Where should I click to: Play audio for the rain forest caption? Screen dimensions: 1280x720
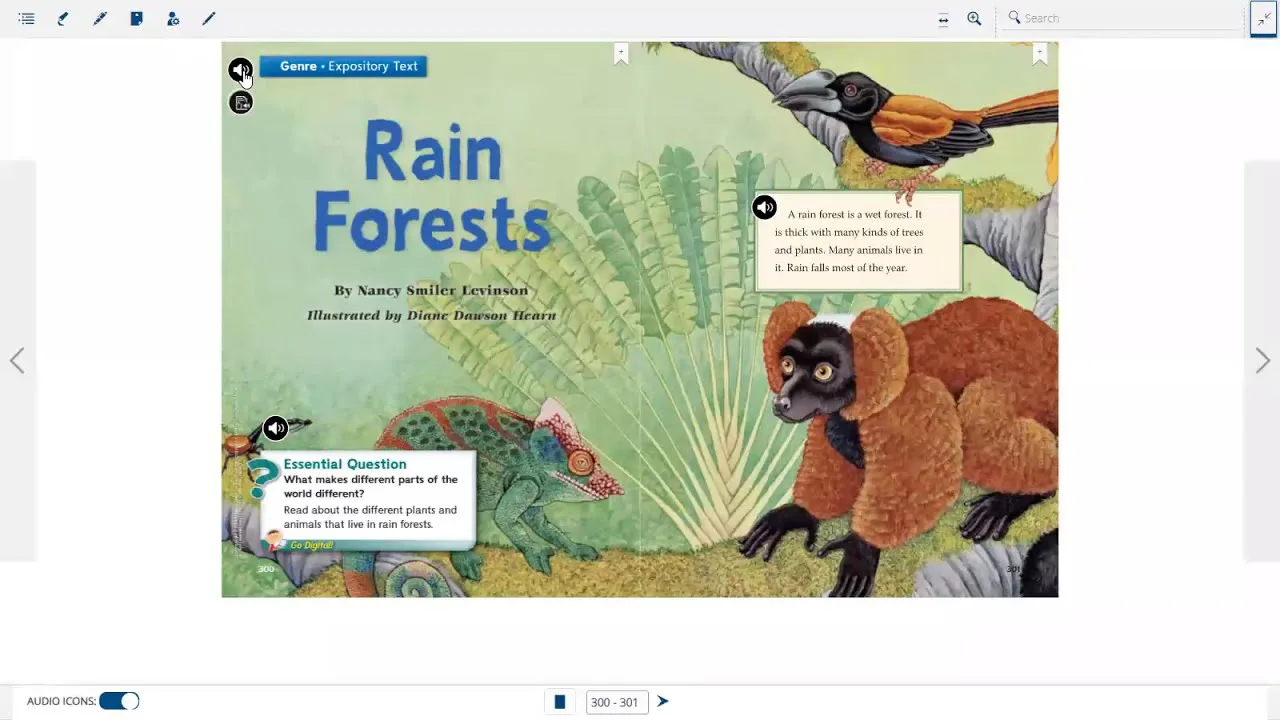point(764,207)
